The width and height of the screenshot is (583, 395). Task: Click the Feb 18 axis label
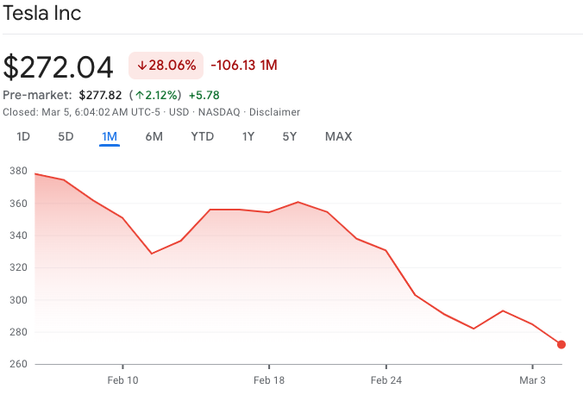pos(269,380)
